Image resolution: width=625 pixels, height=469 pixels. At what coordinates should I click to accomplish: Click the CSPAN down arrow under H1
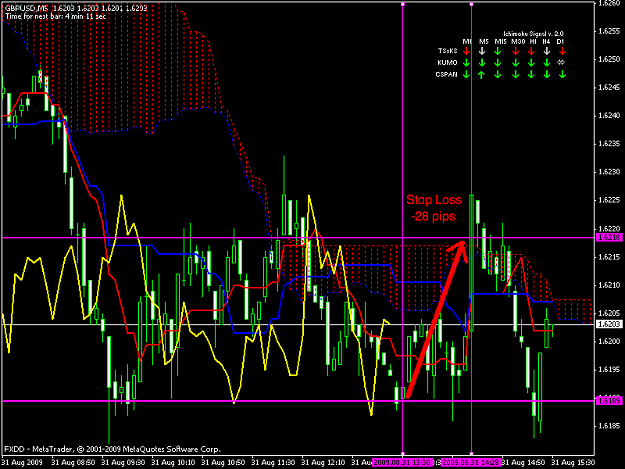[531, 75]
